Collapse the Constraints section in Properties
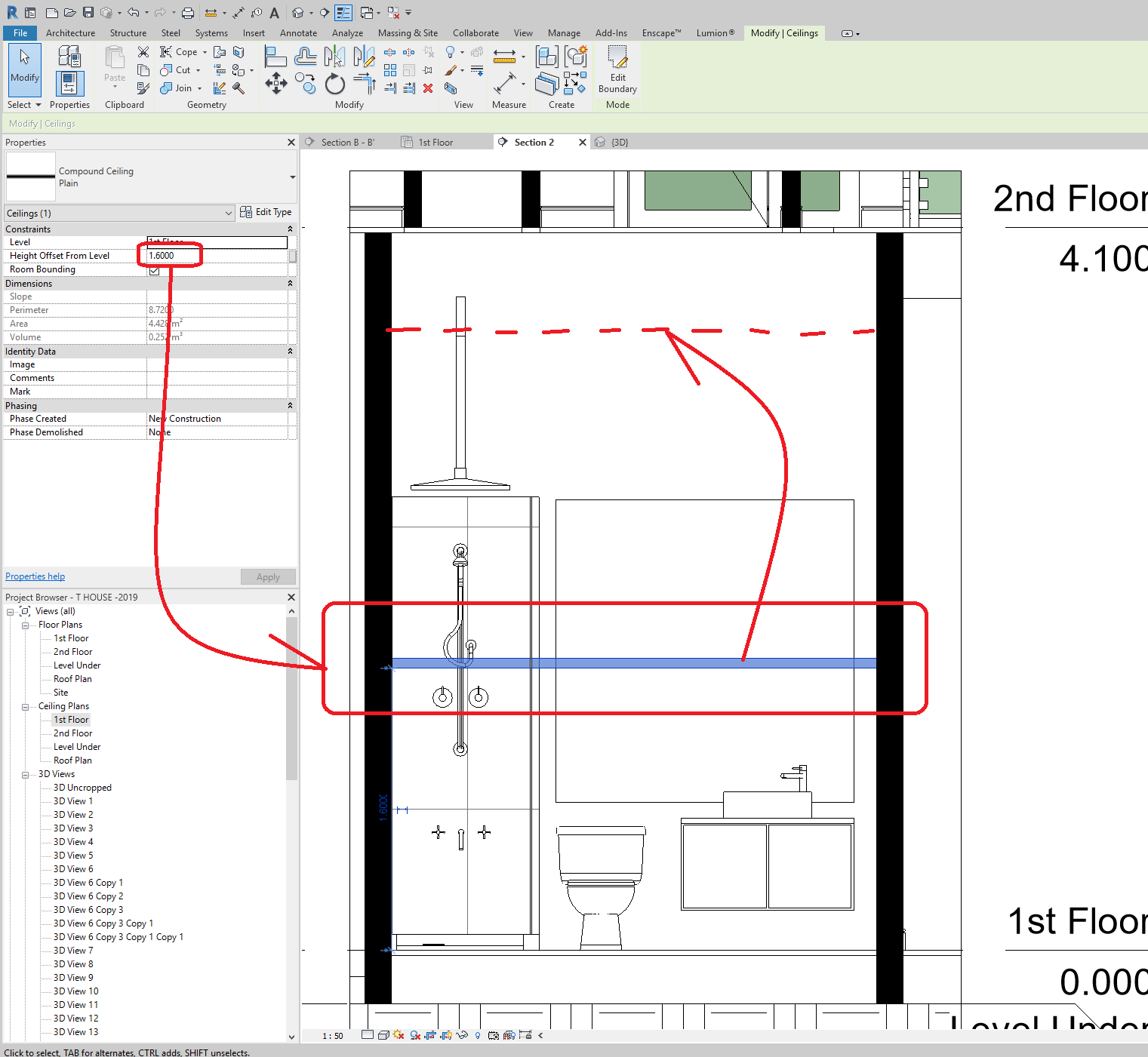The image size is (1148, 1057). pos(290,229)
